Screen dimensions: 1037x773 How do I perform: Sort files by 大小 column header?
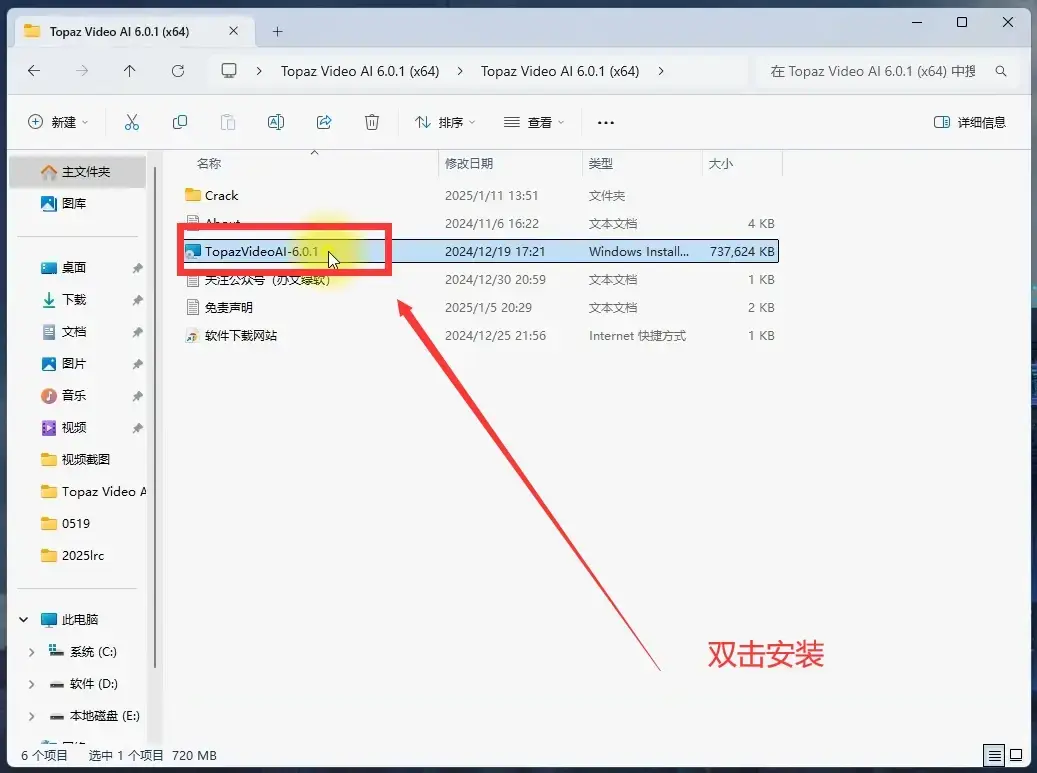(x=721, y=163)
